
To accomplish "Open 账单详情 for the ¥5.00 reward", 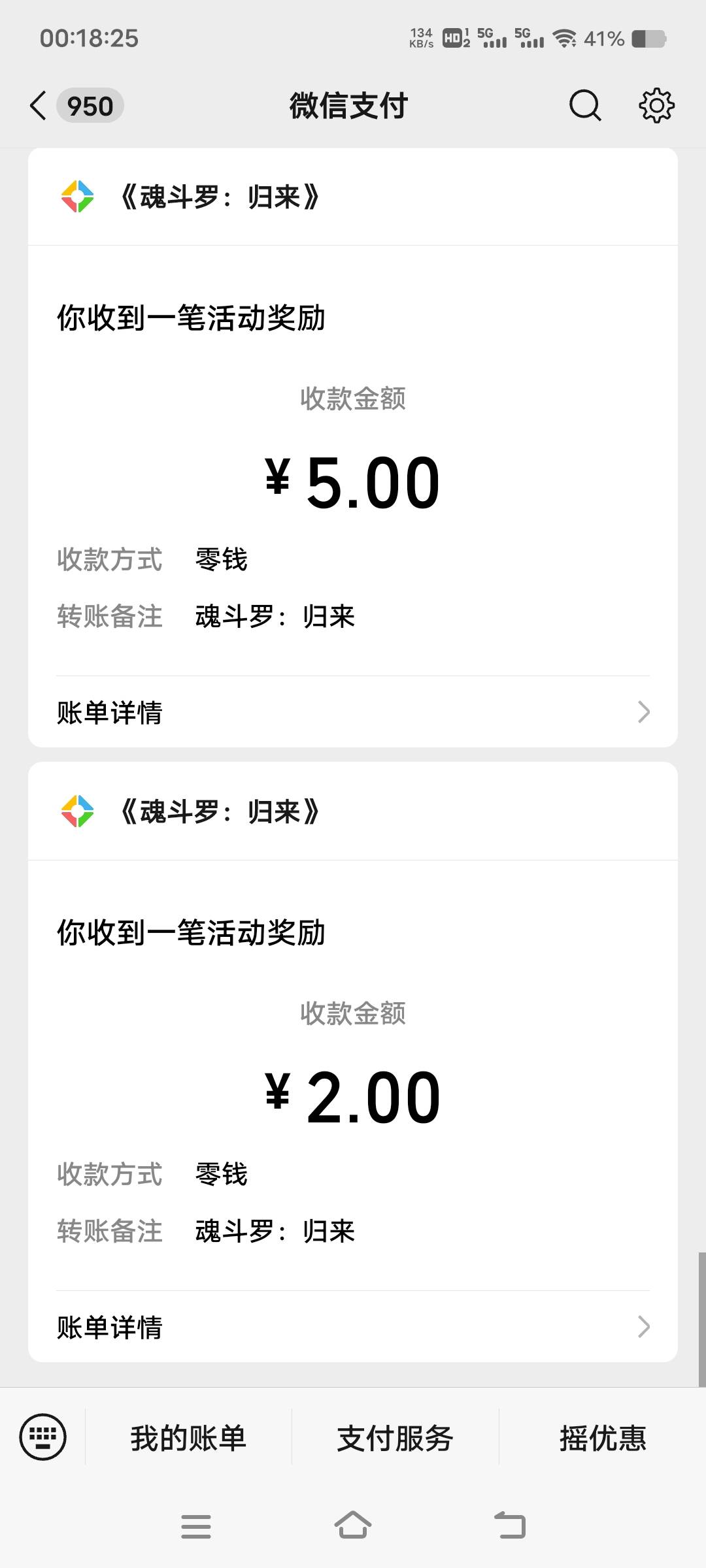I will [110, 712].
